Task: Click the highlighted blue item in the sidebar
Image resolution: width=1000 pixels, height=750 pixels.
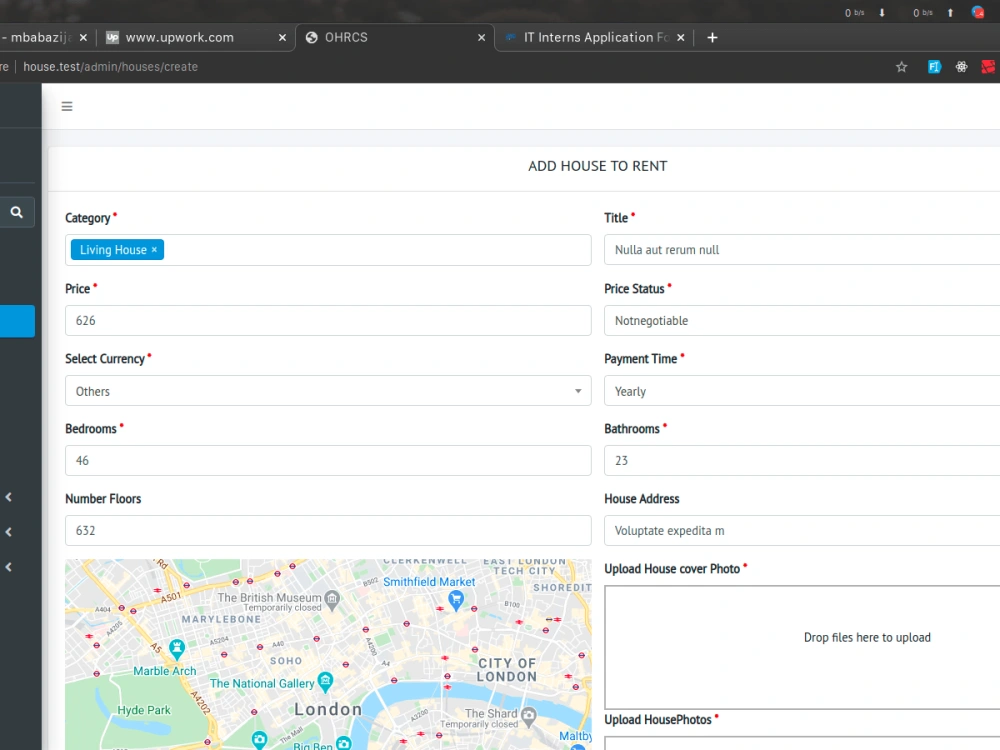Action: tap(18, 321)
